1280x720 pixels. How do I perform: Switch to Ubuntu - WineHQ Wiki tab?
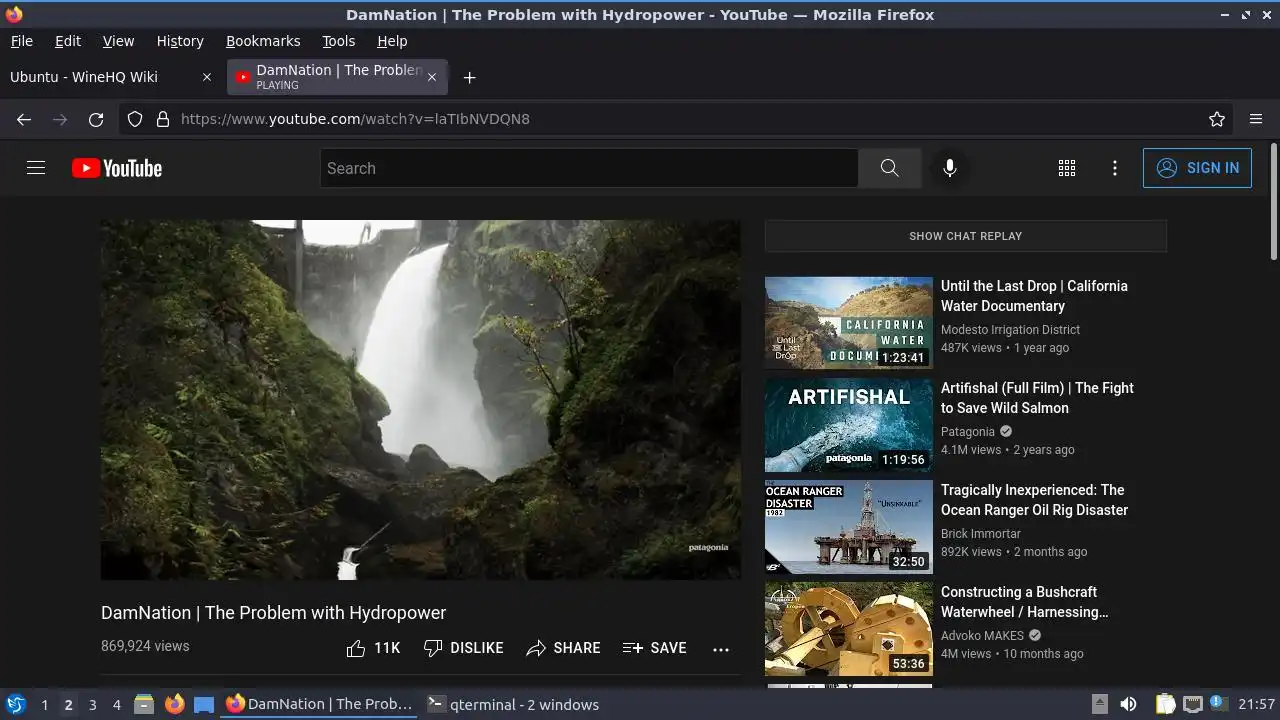pyautogui.click(x=112, y=77)
